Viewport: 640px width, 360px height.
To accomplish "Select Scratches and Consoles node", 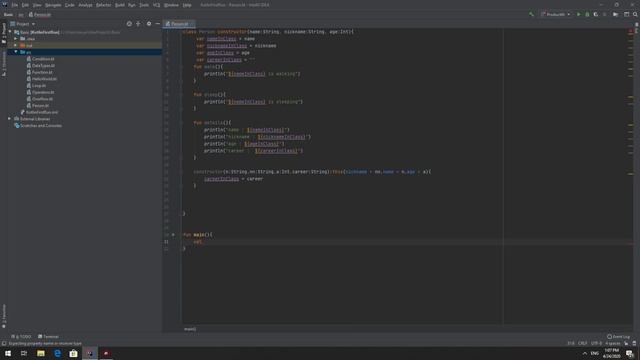I will [41, 126].
